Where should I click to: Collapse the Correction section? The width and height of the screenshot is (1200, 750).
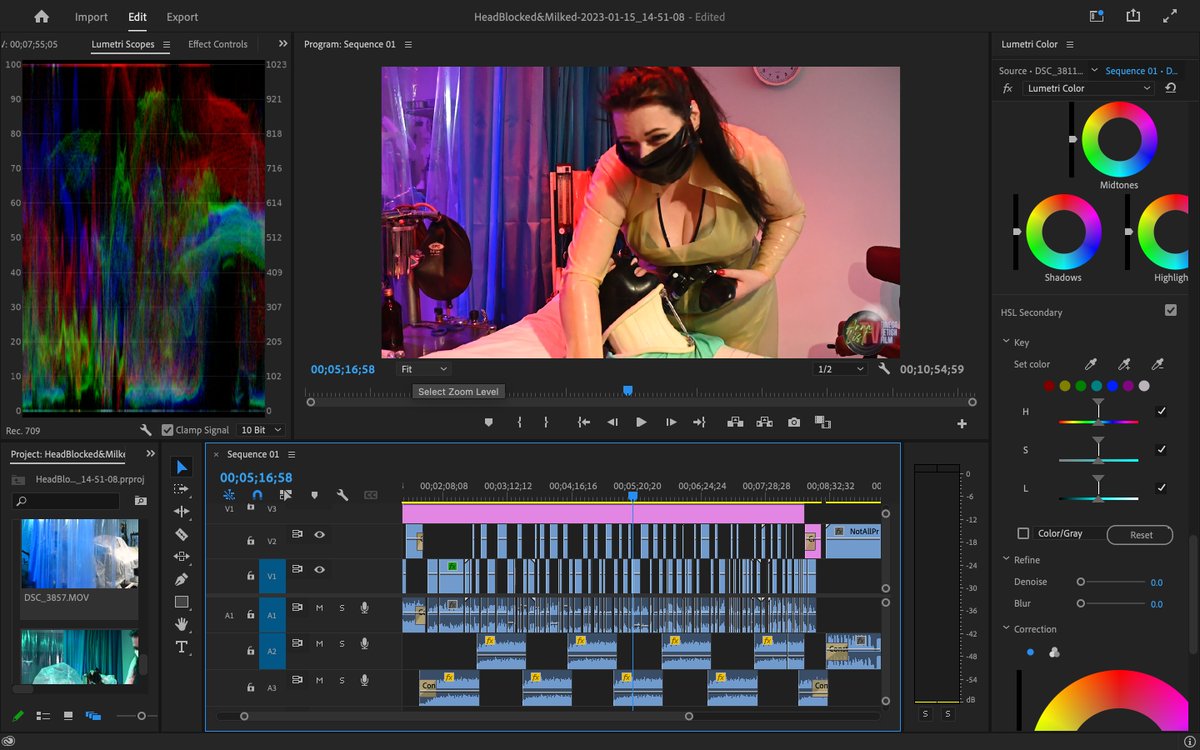coord(1006,629)
